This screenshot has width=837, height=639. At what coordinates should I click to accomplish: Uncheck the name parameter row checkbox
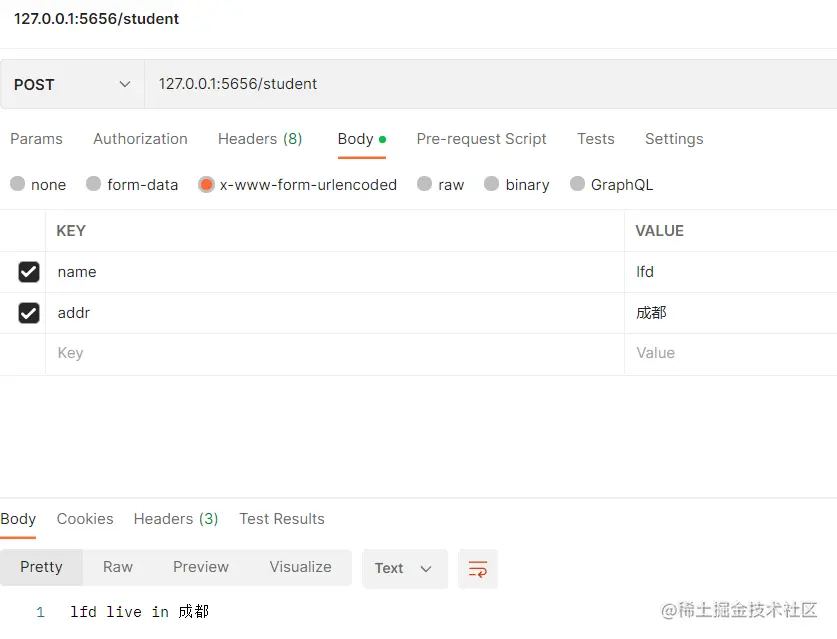(29, 272)
